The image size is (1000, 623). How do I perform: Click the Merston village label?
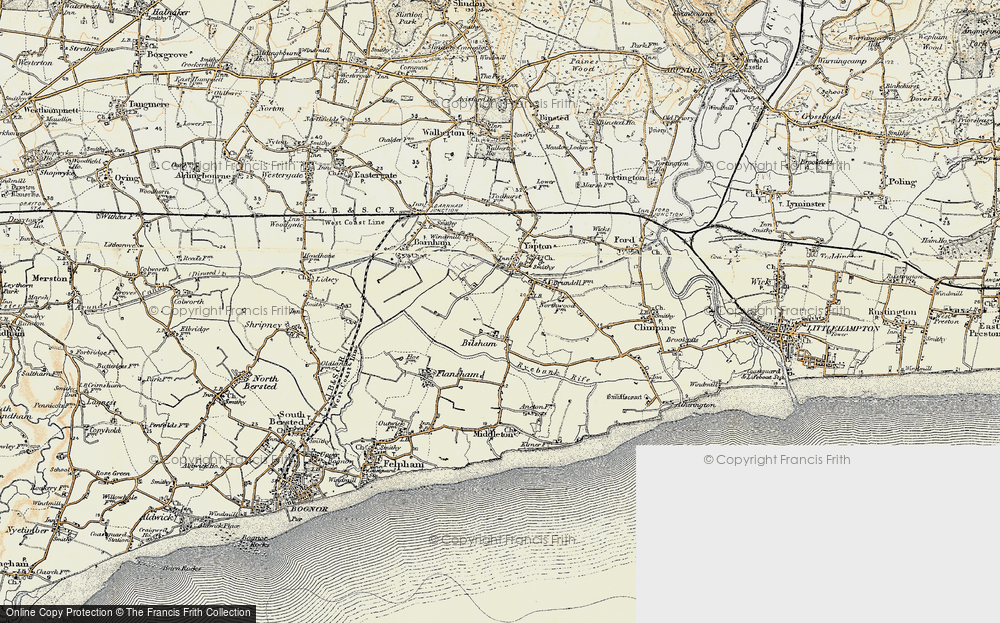point(50,279)
